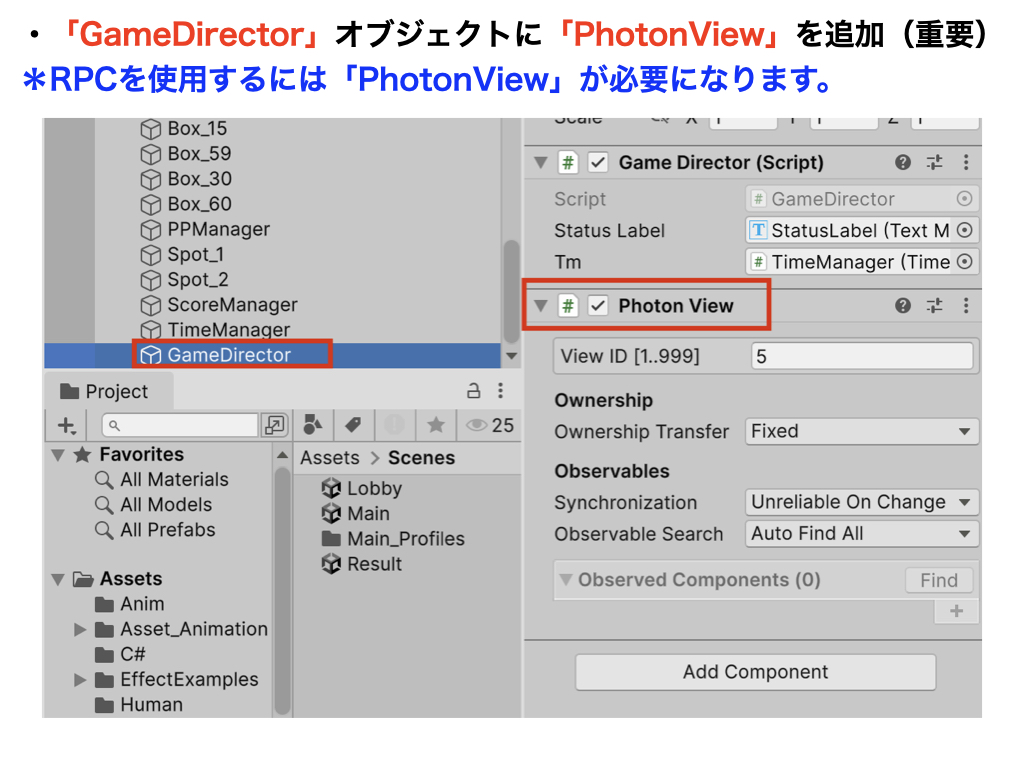The height and width of the screenshot is (768, 1024).
Task: Open search-by-type filter in Project
Action: click(x=313, y=425)
